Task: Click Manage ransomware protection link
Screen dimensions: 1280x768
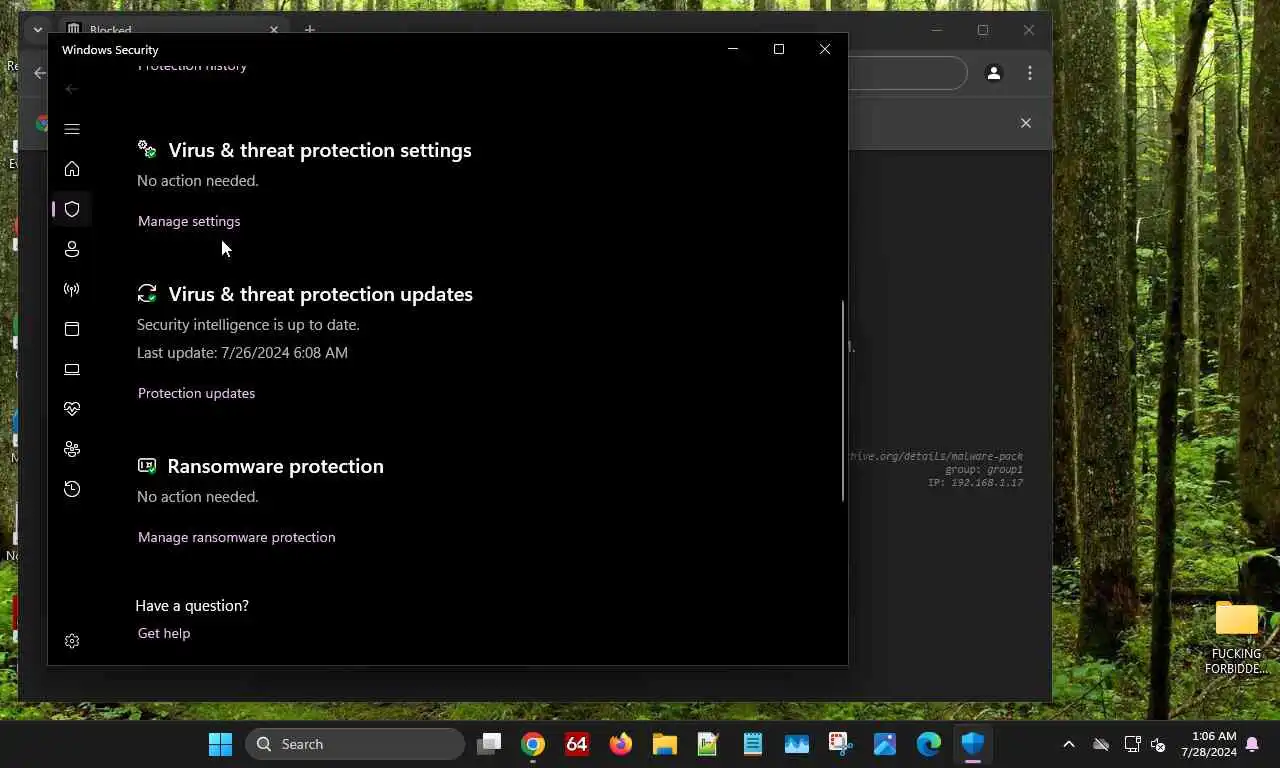Action: (x=236, y=537)
